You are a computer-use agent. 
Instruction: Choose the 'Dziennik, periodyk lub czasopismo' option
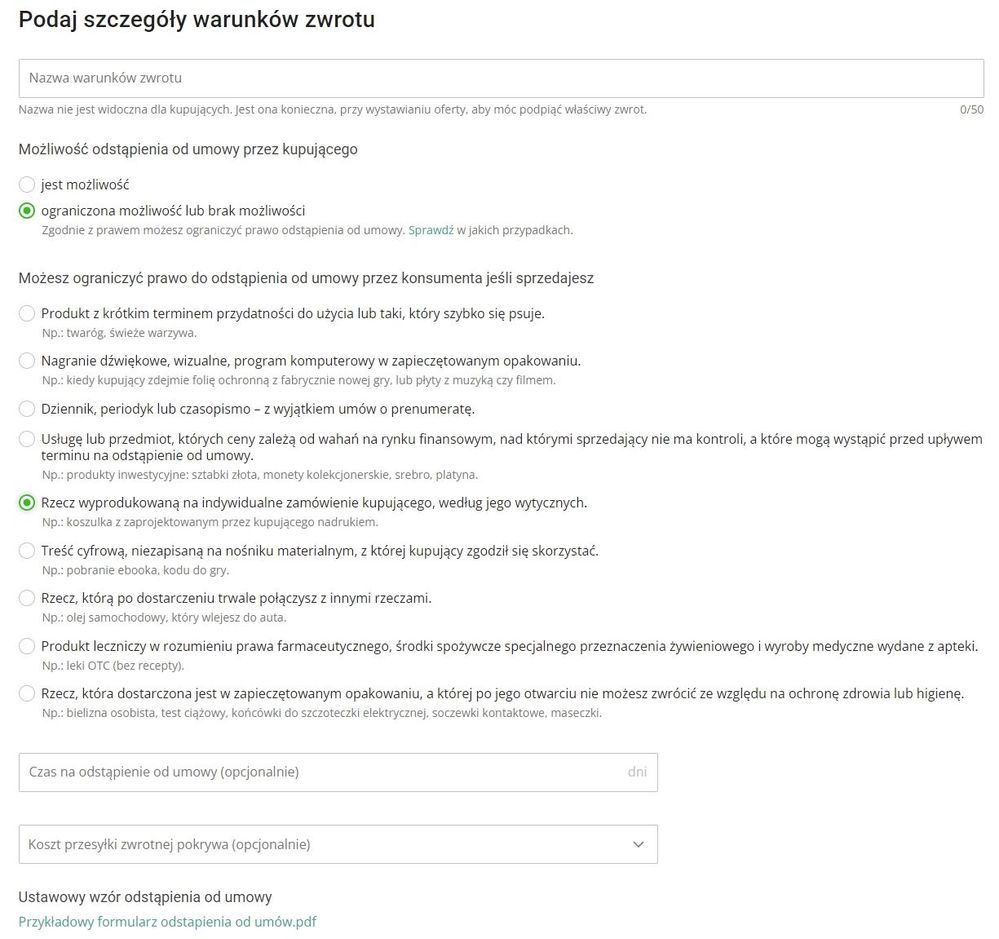point(27,408)
